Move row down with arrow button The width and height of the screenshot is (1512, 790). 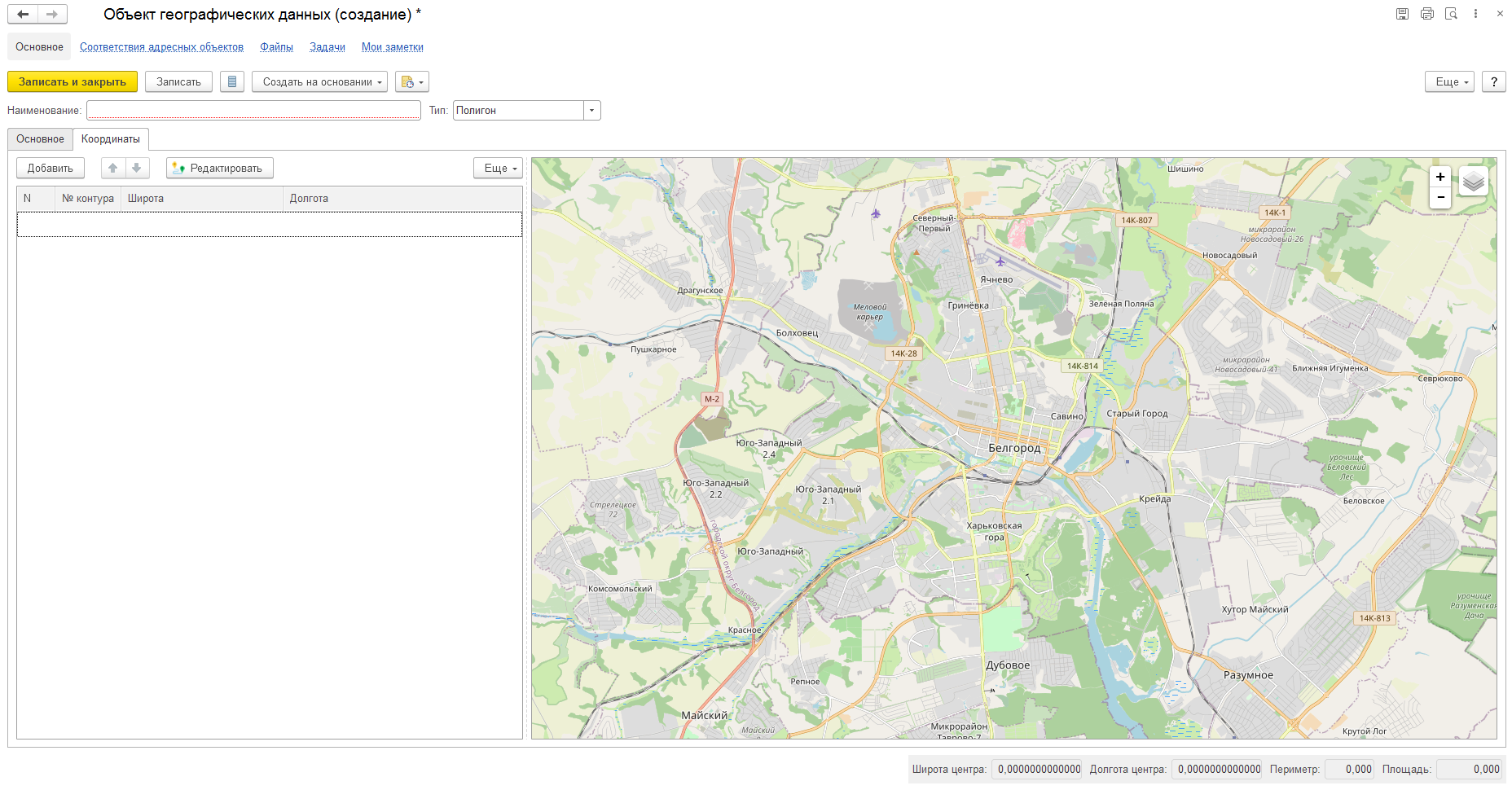coord(137,168)
